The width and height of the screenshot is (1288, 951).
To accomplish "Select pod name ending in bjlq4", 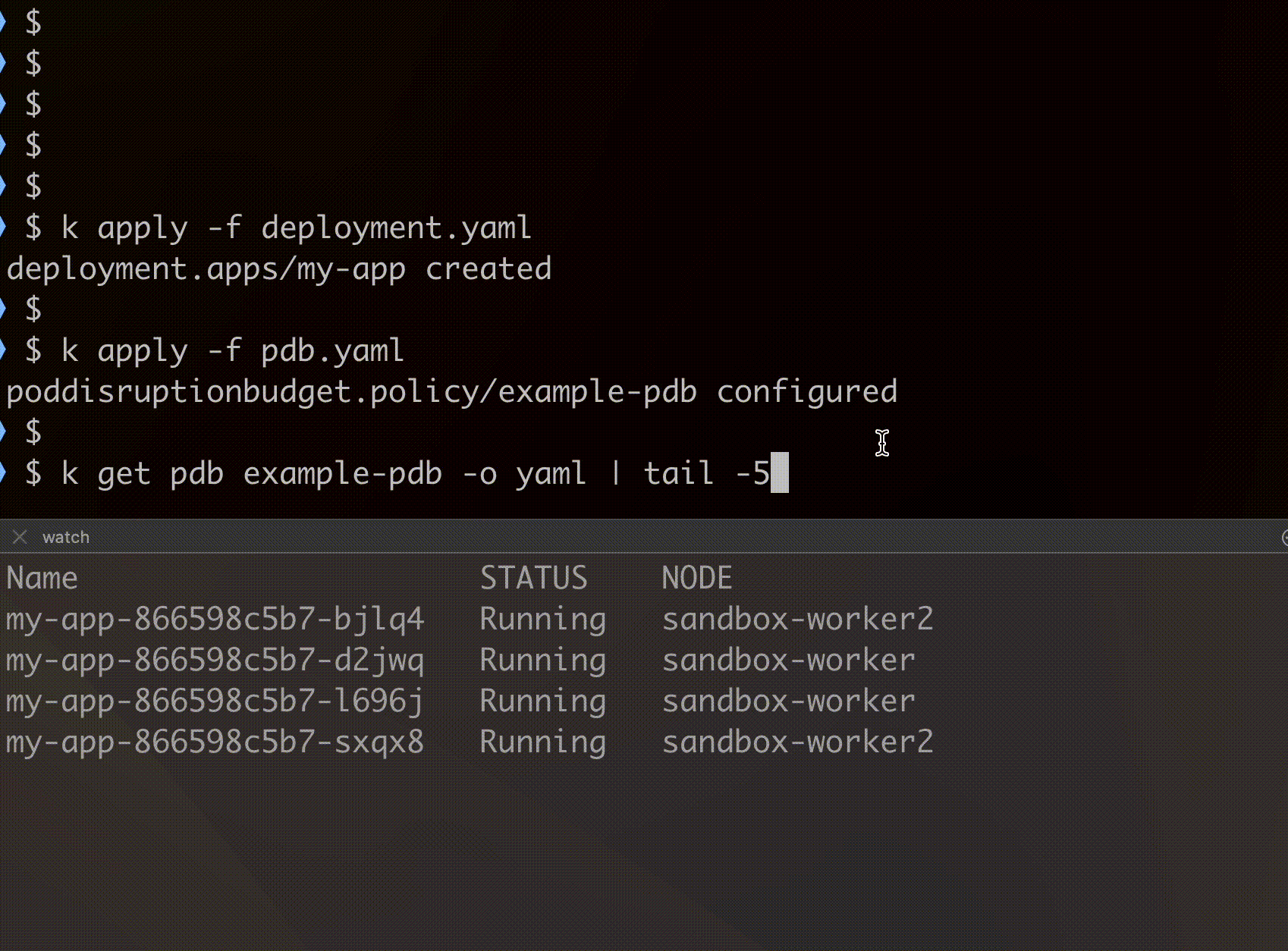I will pos(215,619).
